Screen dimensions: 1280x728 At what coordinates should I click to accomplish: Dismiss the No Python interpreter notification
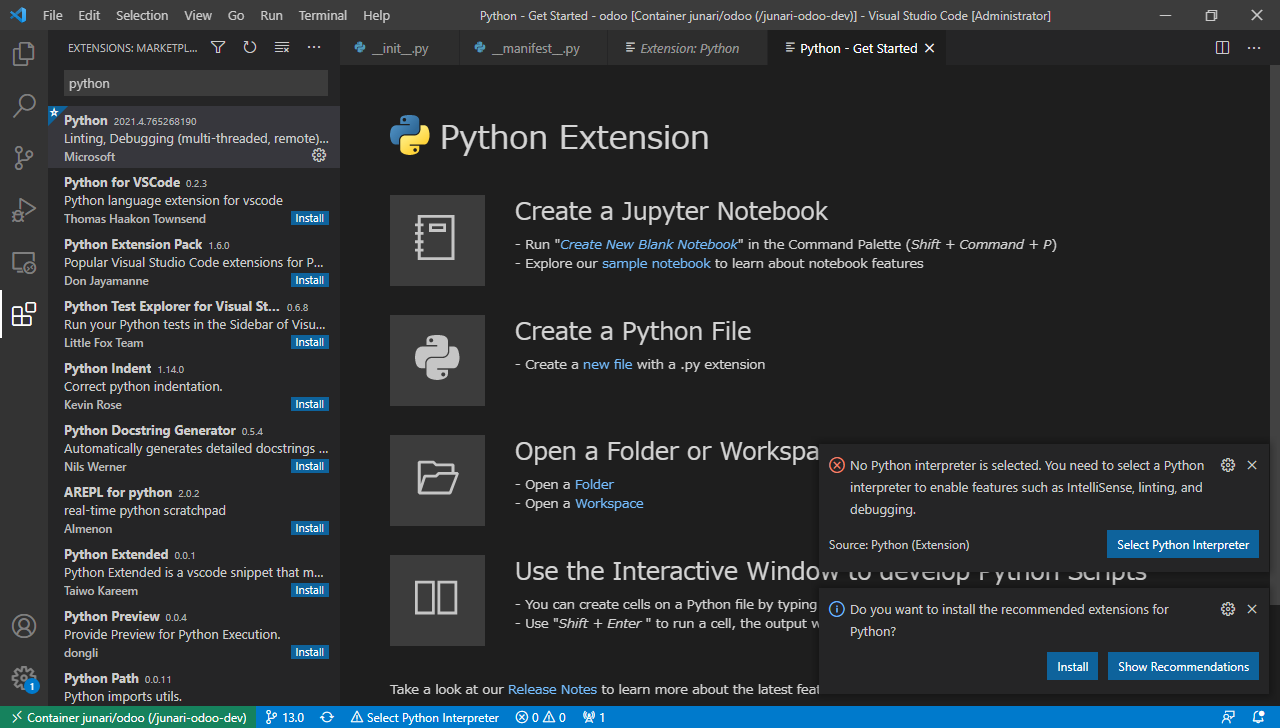[x=1252, y=465]
